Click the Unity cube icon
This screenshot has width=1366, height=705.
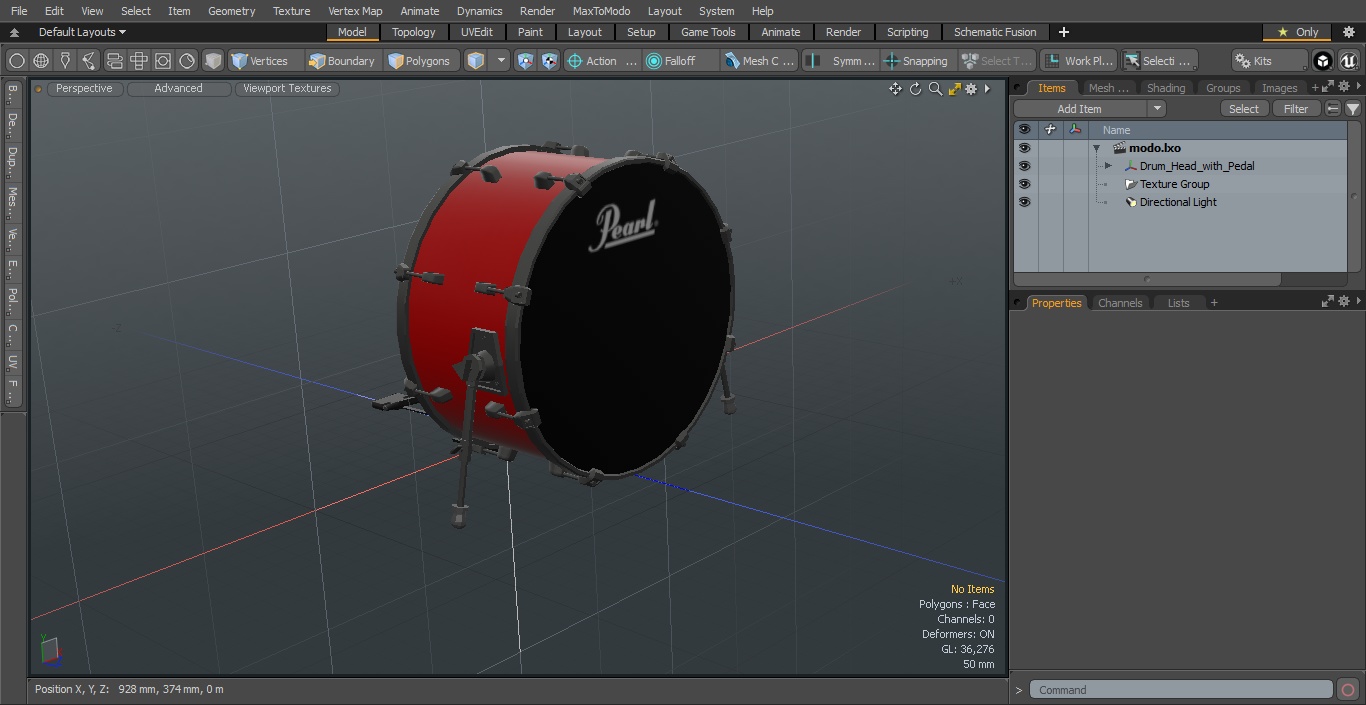coord(1323,61)
